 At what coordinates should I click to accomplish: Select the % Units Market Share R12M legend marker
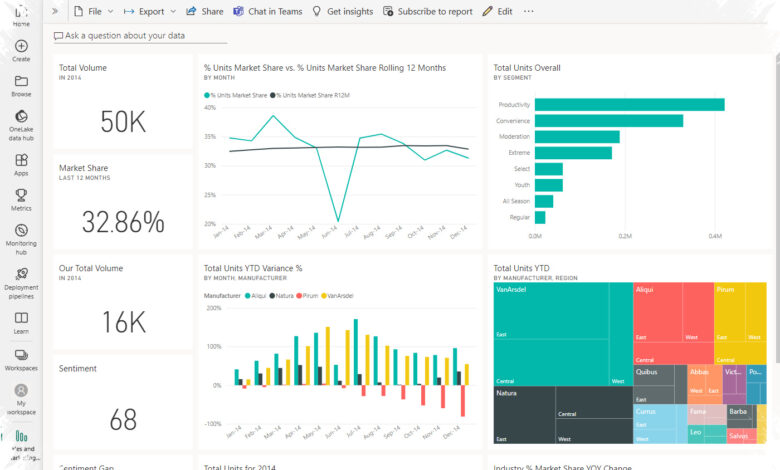(x=273, y=95)
